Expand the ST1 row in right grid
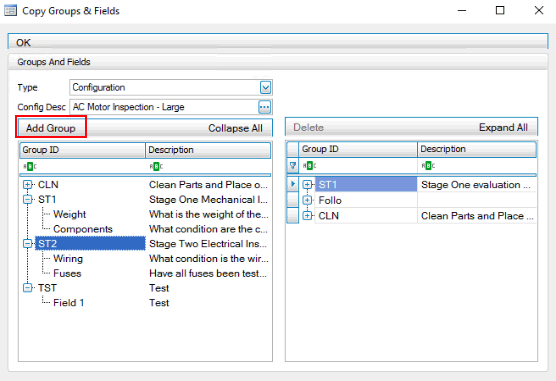The height and width of the screenshot is (381, 556). [307, 184]
